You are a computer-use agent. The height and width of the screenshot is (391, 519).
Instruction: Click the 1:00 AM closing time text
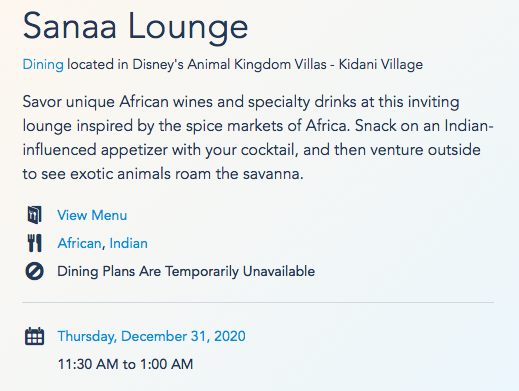166,364
